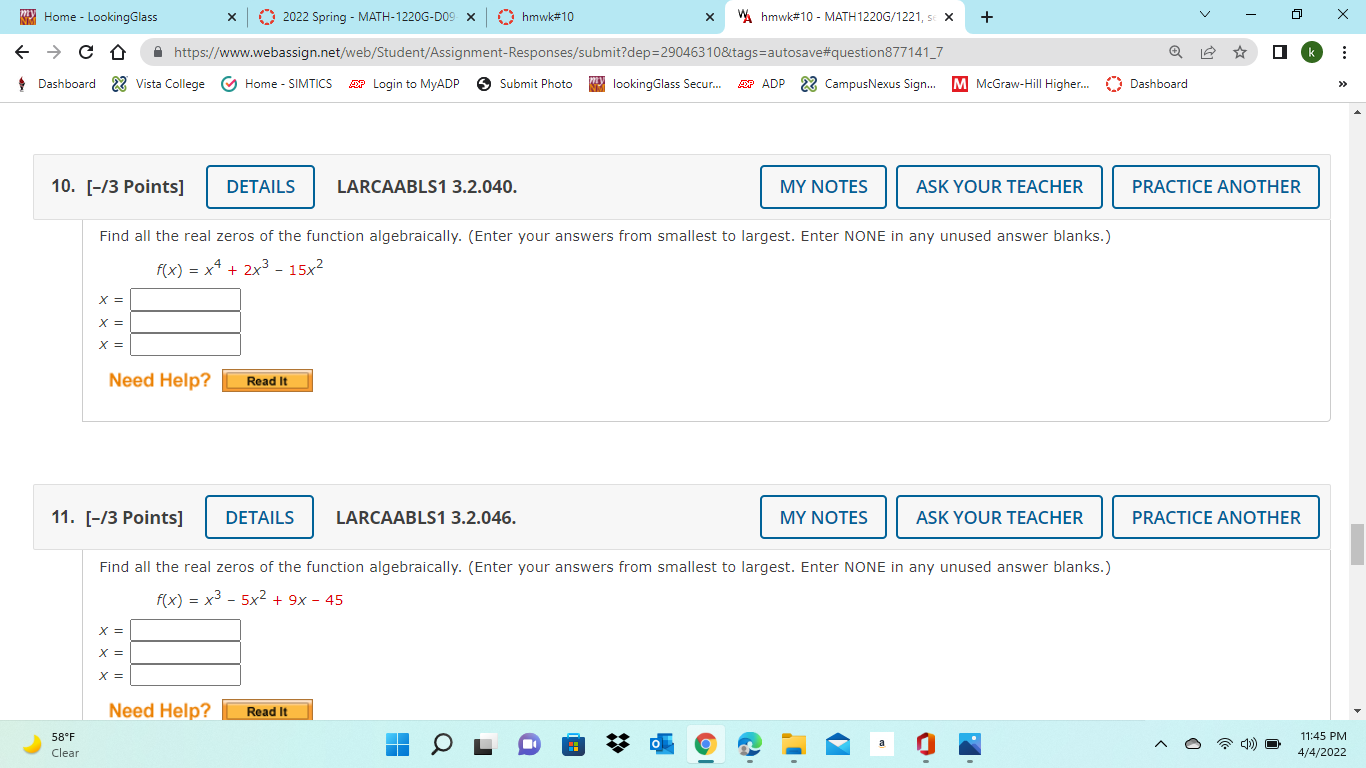Open the browser home page

coord(117,52)
